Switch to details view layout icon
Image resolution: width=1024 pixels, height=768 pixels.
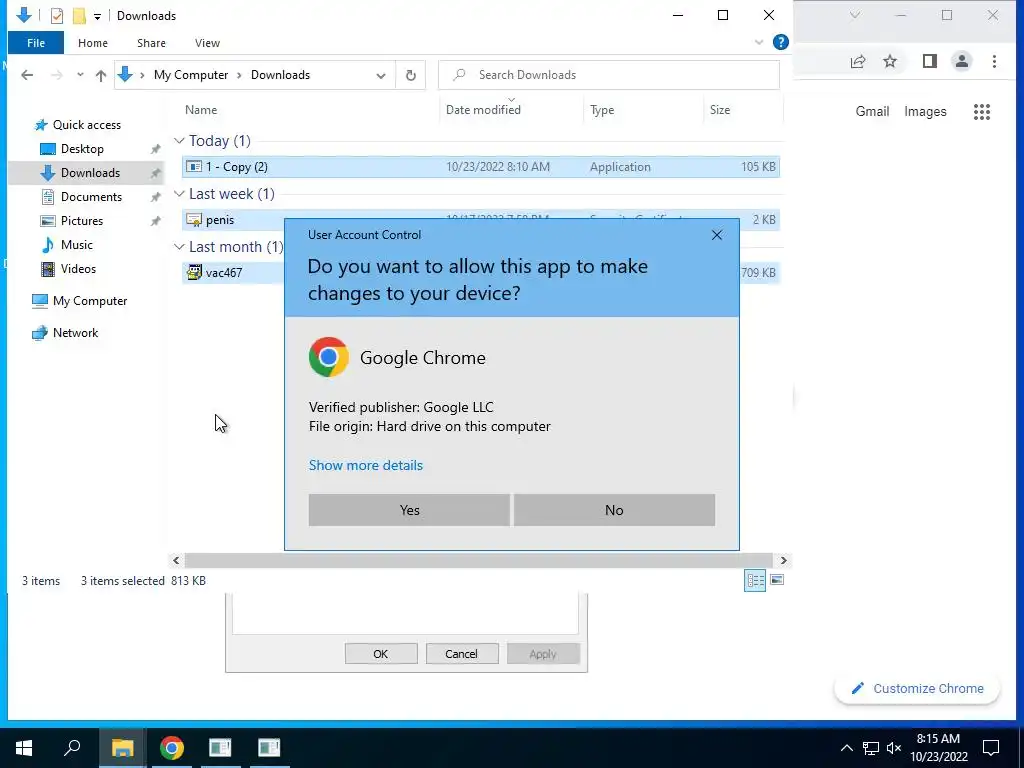(x=755, y=580)
